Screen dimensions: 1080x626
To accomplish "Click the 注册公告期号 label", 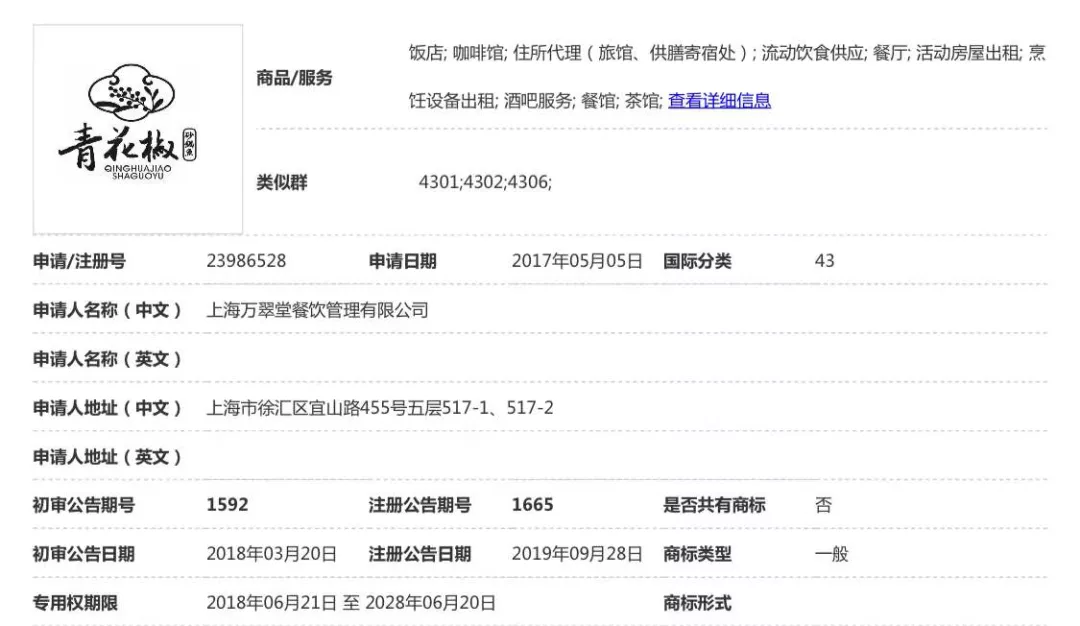I will (x=419, y=505).
